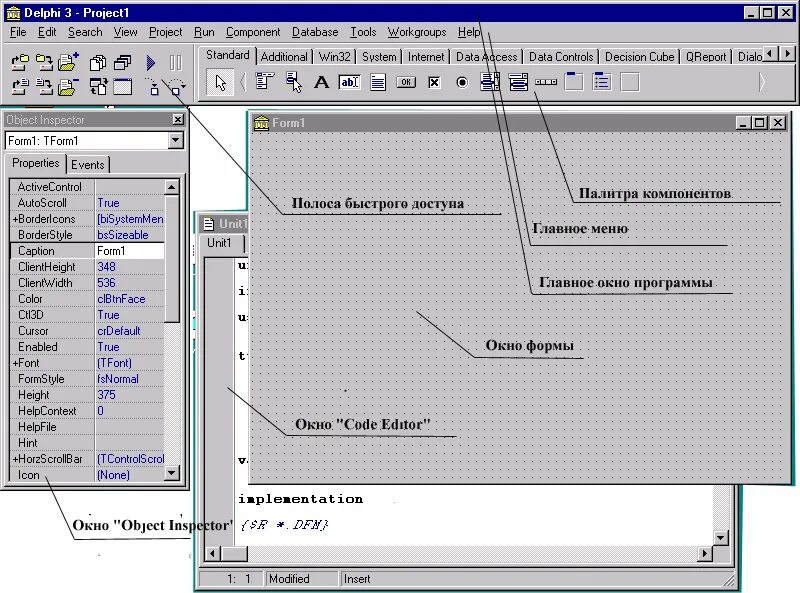Open the Search menu
The height and width of the screenshot is (593, 800).
(85, 32)
